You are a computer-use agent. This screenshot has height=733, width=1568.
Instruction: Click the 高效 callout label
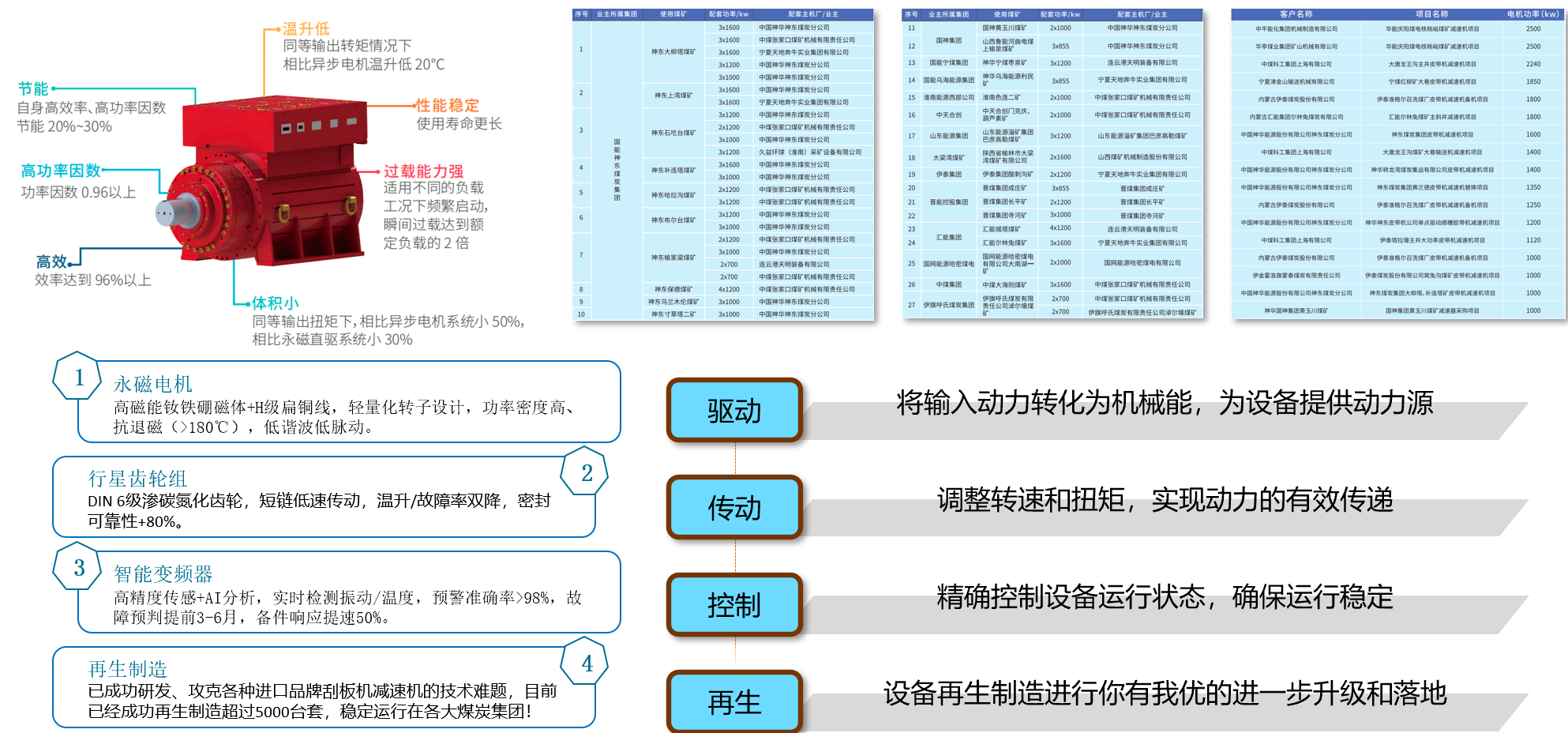coord(51,261)
